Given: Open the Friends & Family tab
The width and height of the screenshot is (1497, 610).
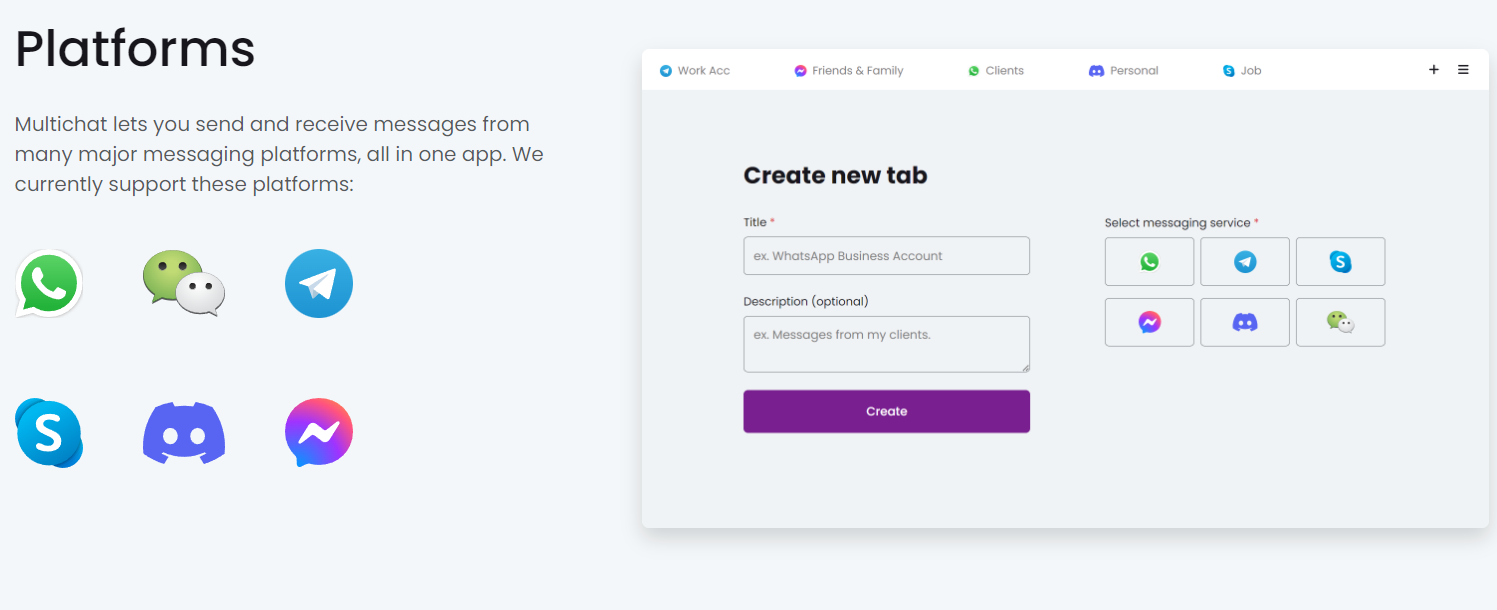Looking at the screenshot, I should click(x=849, y=71).
